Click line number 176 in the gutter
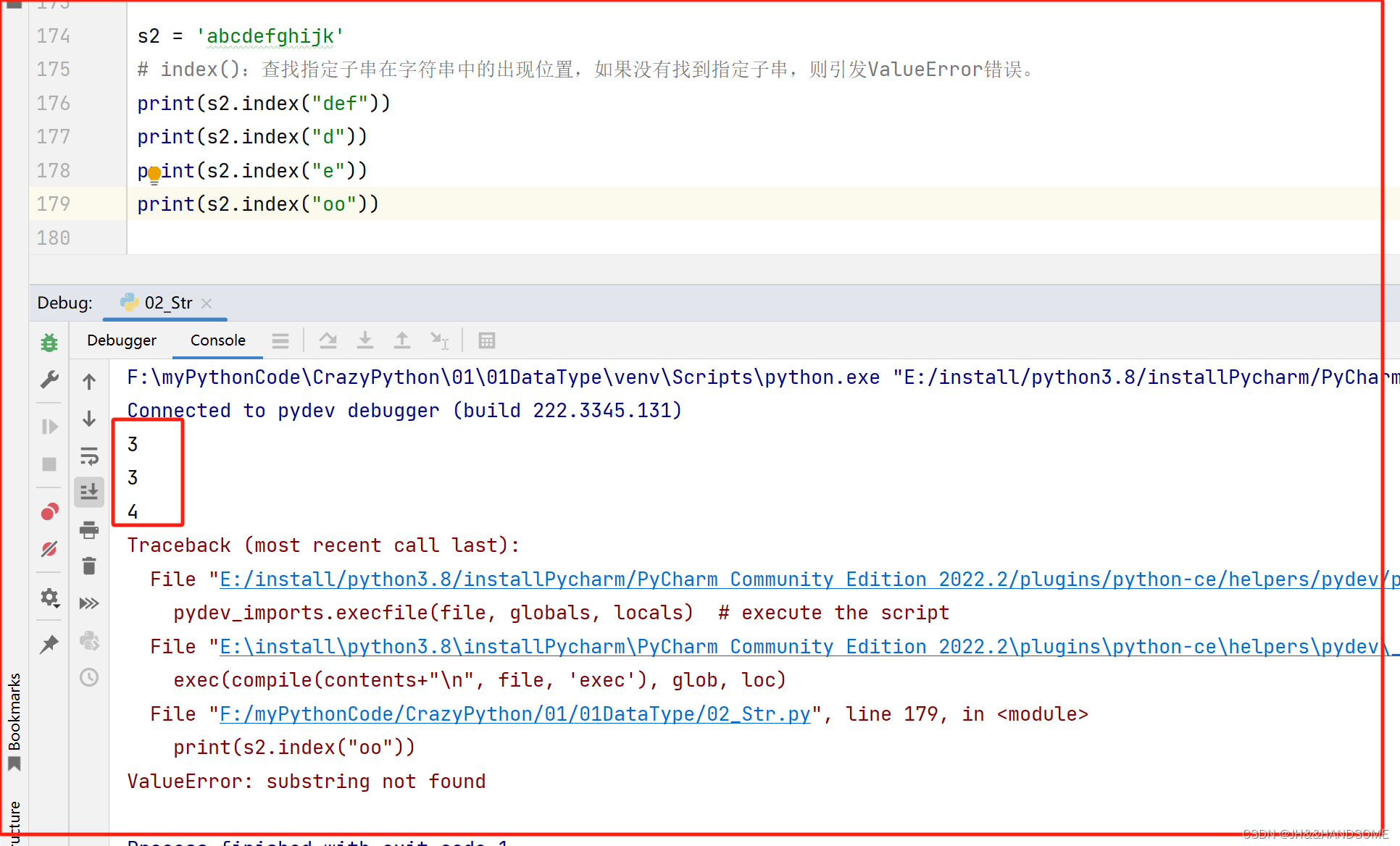This screenshot has height=846, width=1400. 54,104
